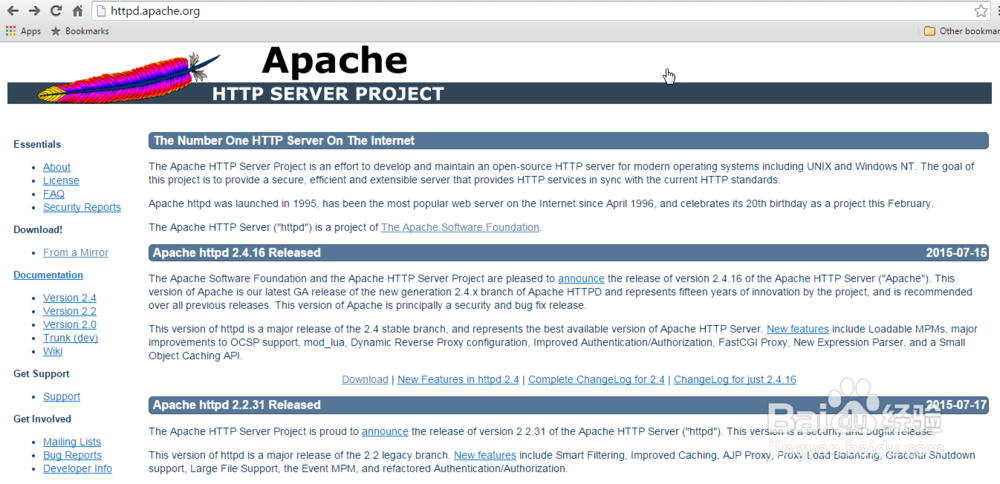The width and height of the screenshot is (1000, 484).
Task: Click announce link in 2.4.16 section
Action: pyautogui.click(x=581, y=279)
